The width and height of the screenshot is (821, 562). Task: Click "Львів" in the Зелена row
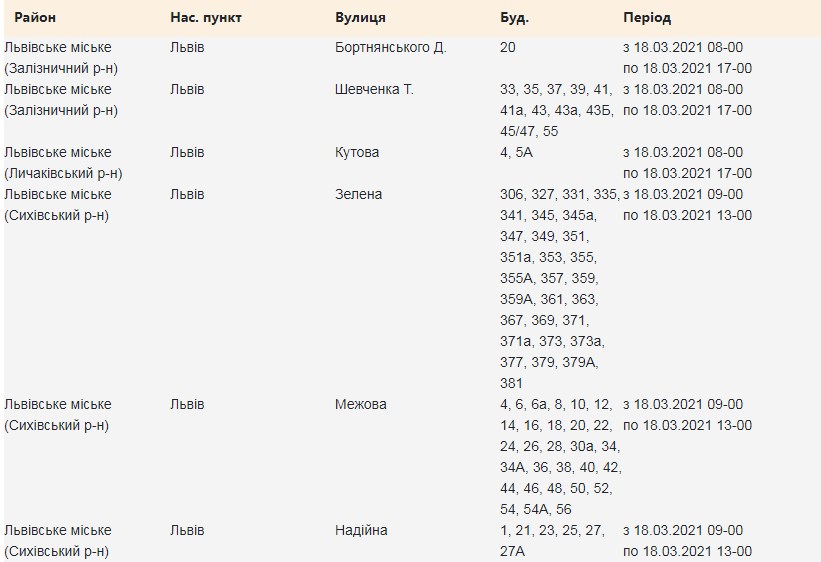[187, 194]
